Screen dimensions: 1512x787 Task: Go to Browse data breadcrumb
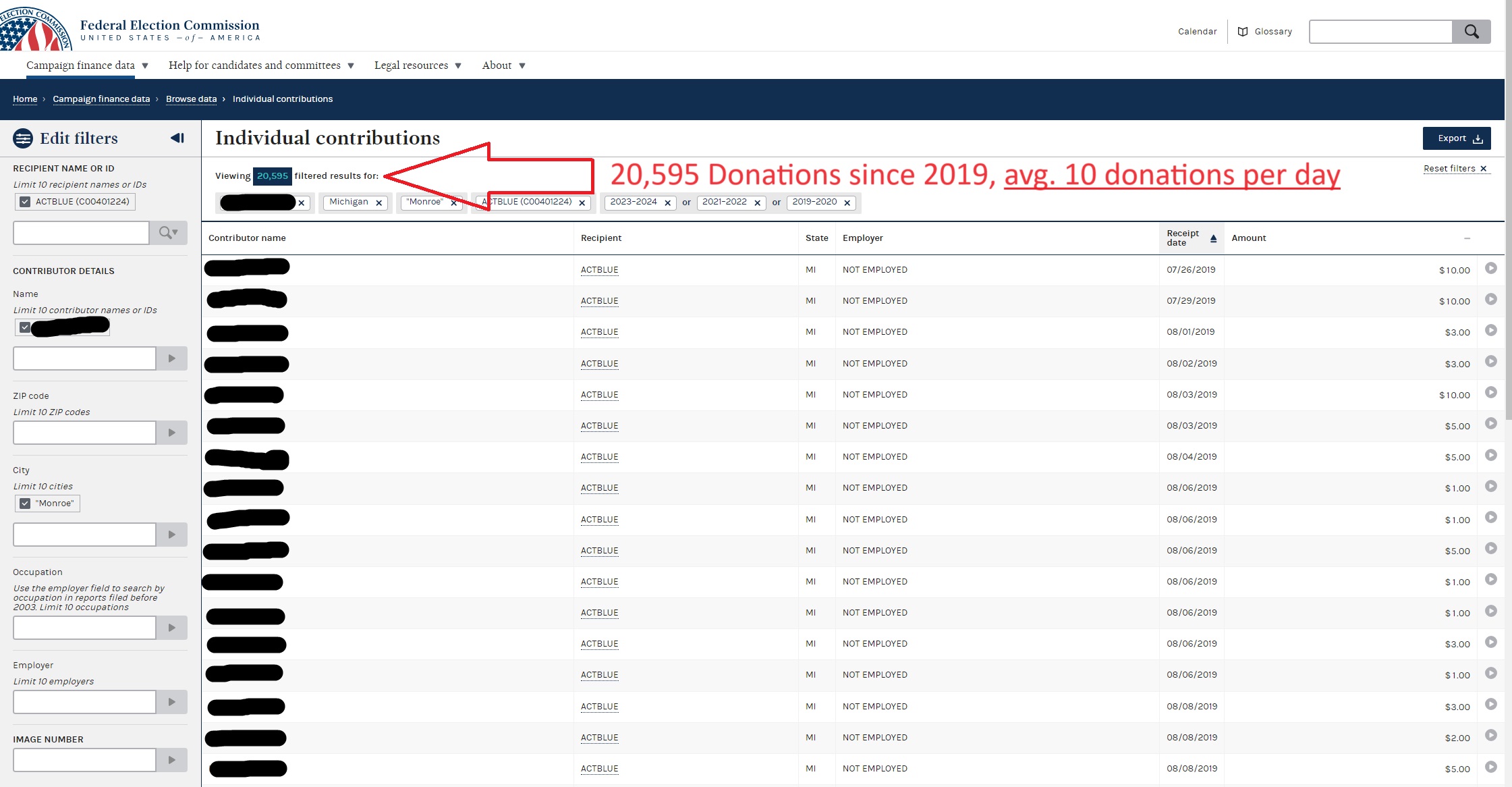coord(192,99)
